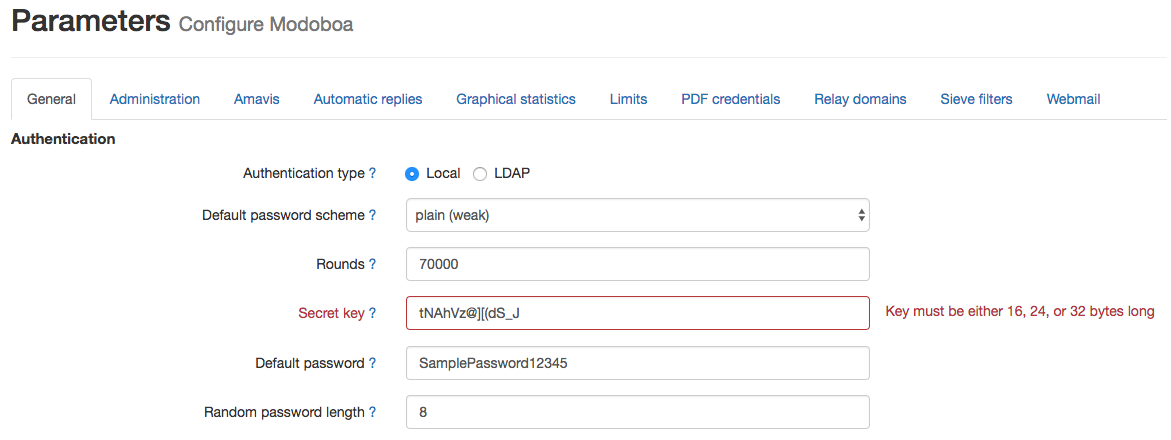
Task: Open help for Default password scheme
Action: click(372, 215)
